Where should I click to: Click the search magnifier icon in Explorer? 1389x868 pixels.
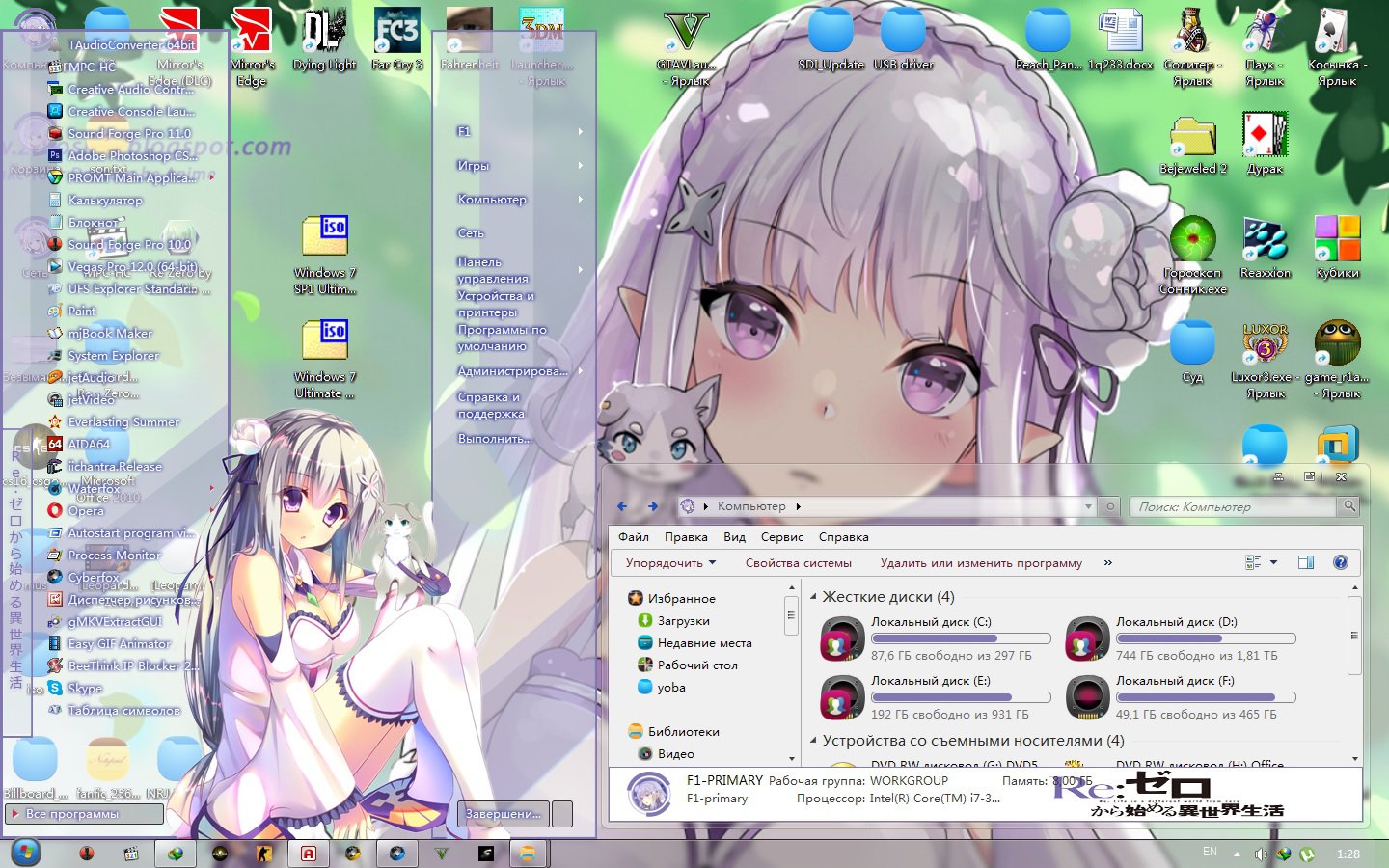point(1349,506)
